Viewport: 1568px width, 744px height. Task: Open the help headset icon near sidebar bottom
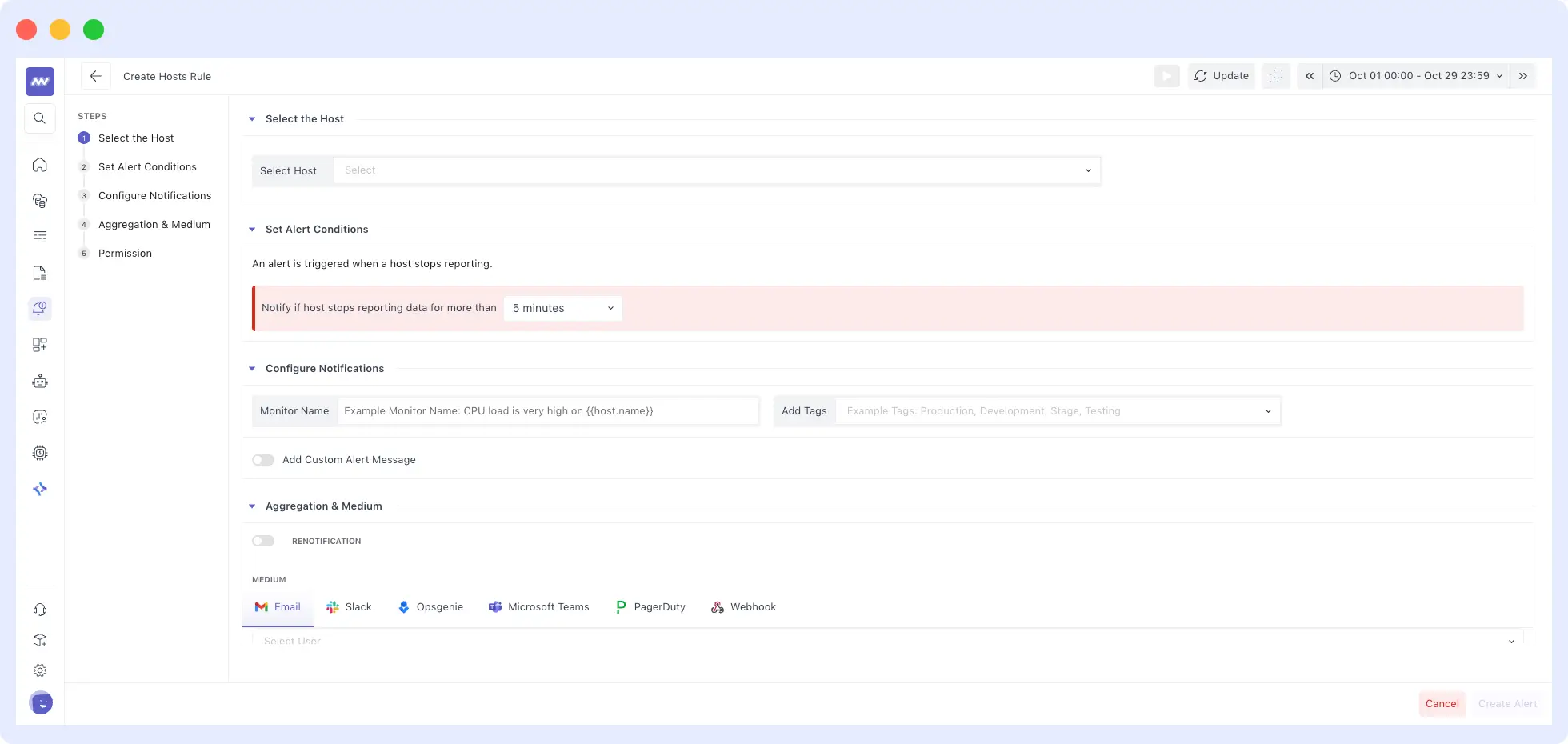39,610
